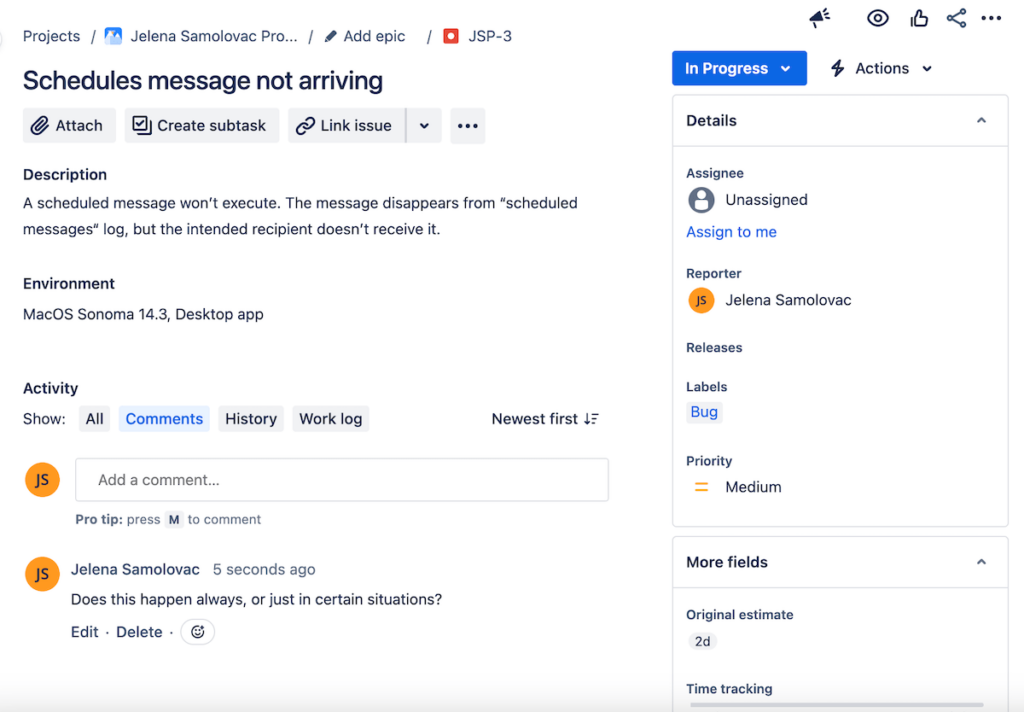Click the thumbs up vote icon
The image size is (1024, 712).
tap(918, 17)
